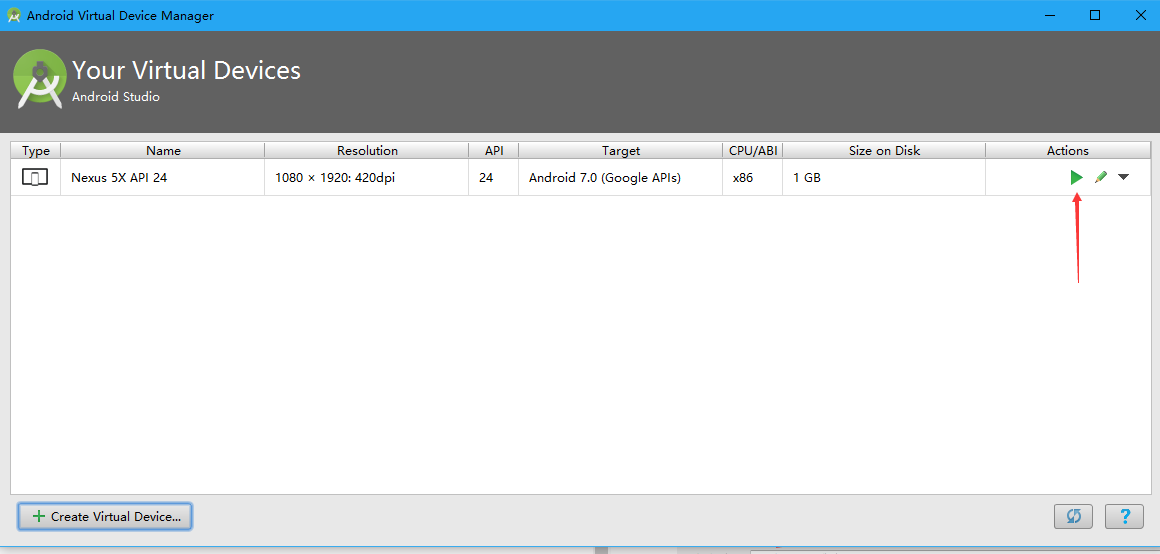Sort by Type column header
This screenshot has height=554, width=1160.
point(36,150)
